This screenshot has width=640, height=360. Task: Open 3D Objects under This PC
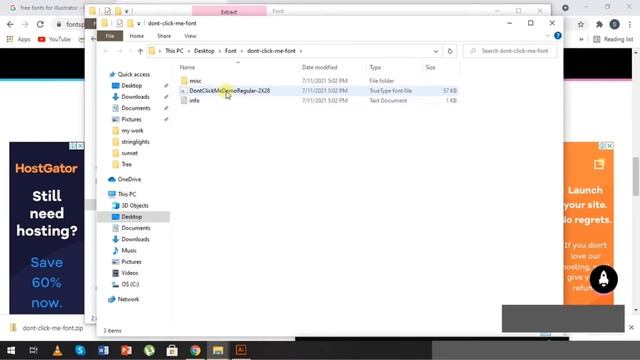pyautogui.click(x=135, y=206)
